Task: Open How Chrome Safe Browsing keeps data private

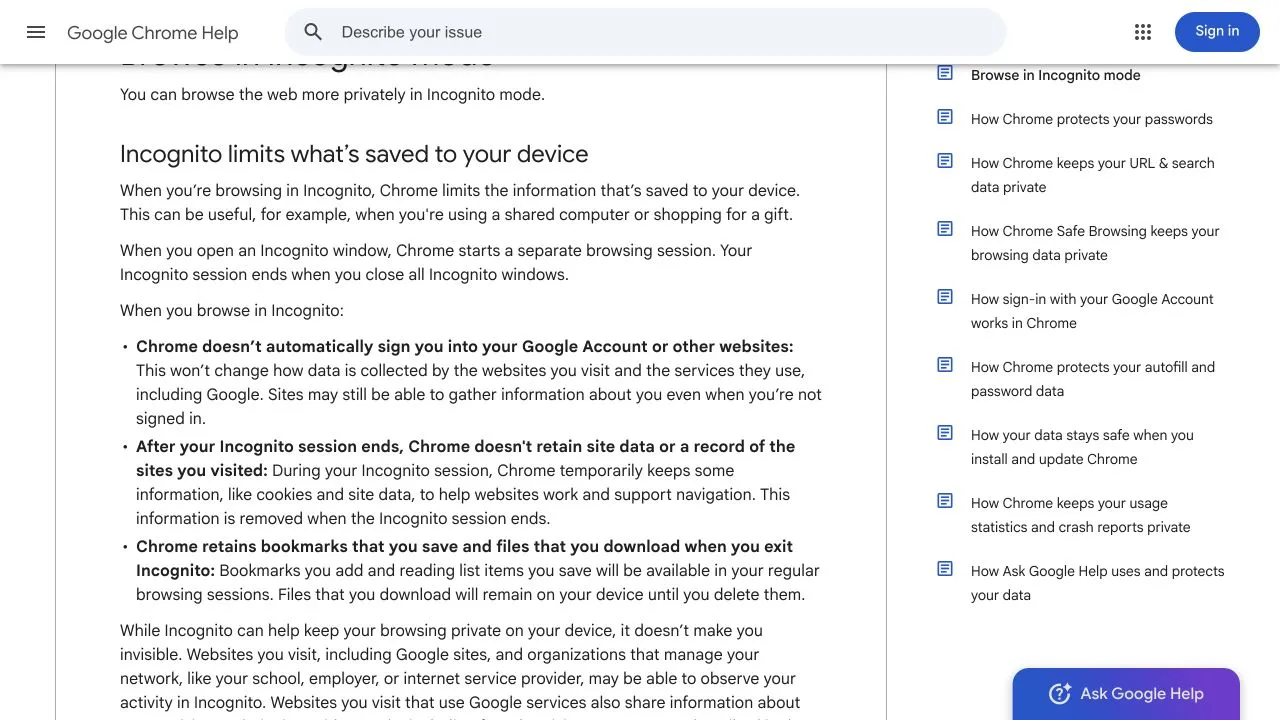Action: 1095,243
